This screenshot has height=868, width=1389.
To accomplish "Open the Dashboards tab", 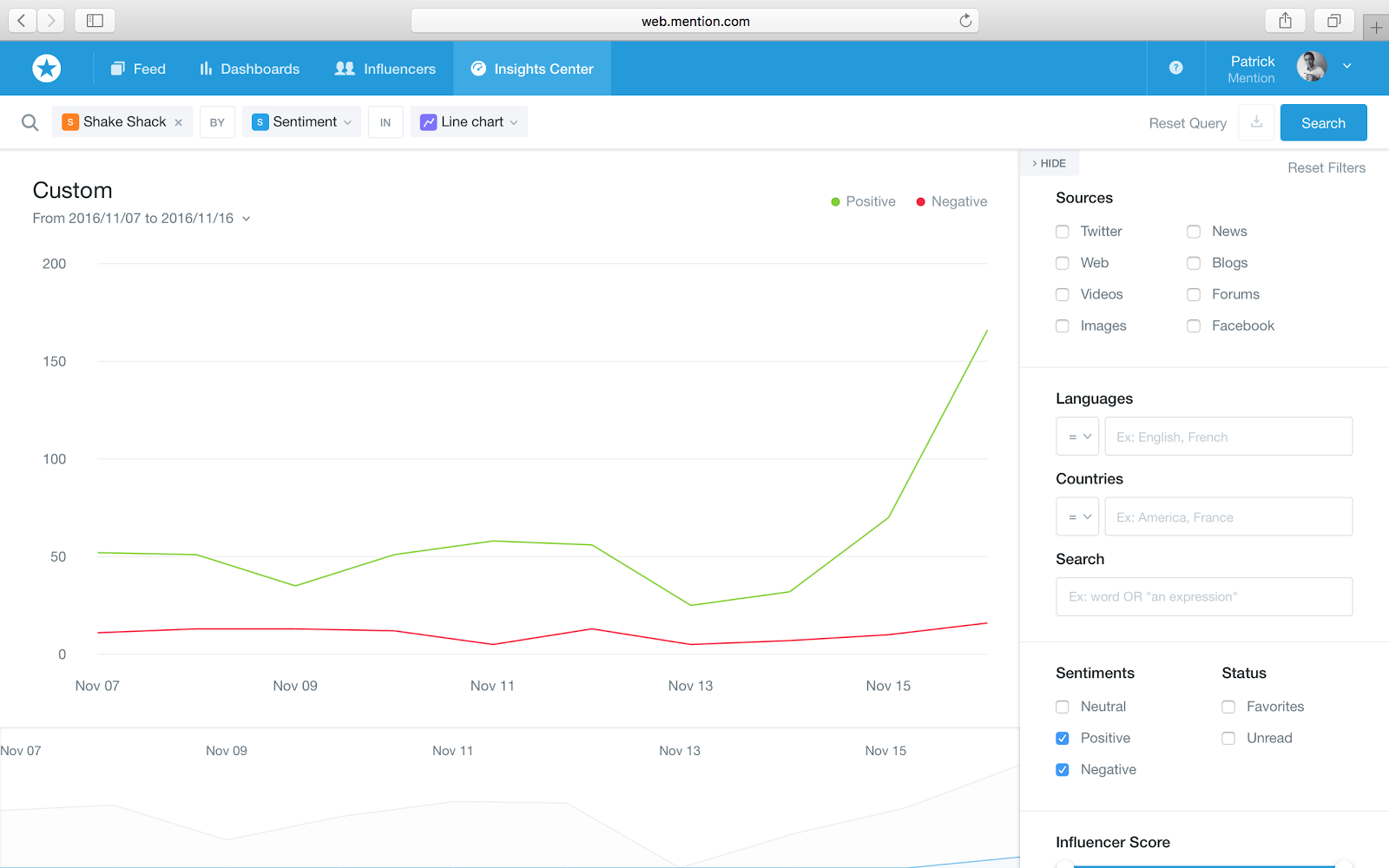I will point(249,69).
